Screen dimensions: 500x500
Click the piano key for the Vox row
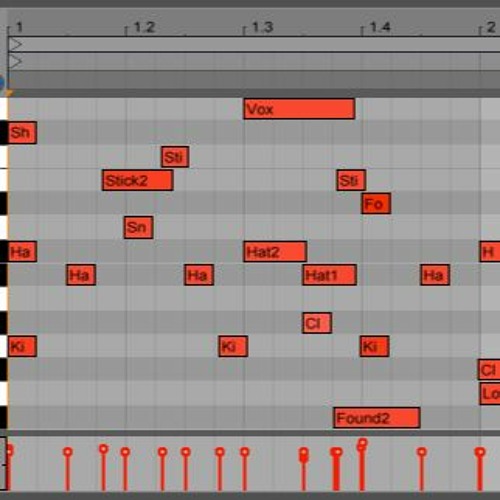[4, 109]
